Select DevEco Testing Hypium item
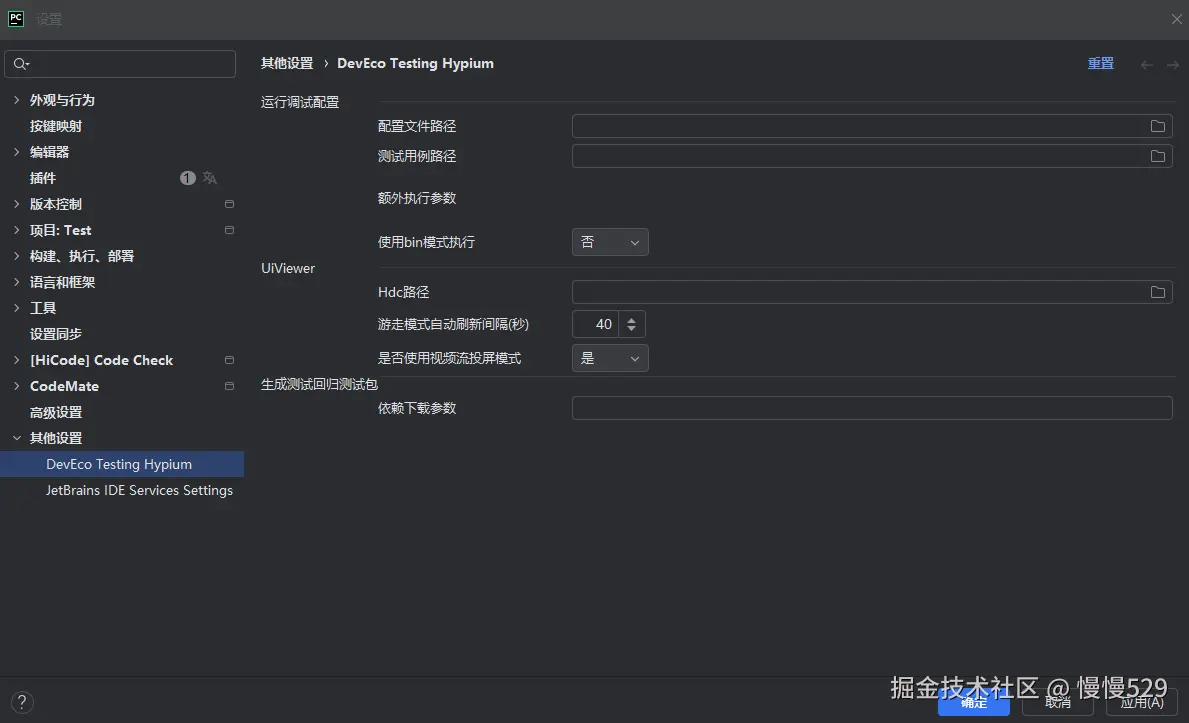The width and height of the screenshot is (1189, 723). click(x=121, y=464)
